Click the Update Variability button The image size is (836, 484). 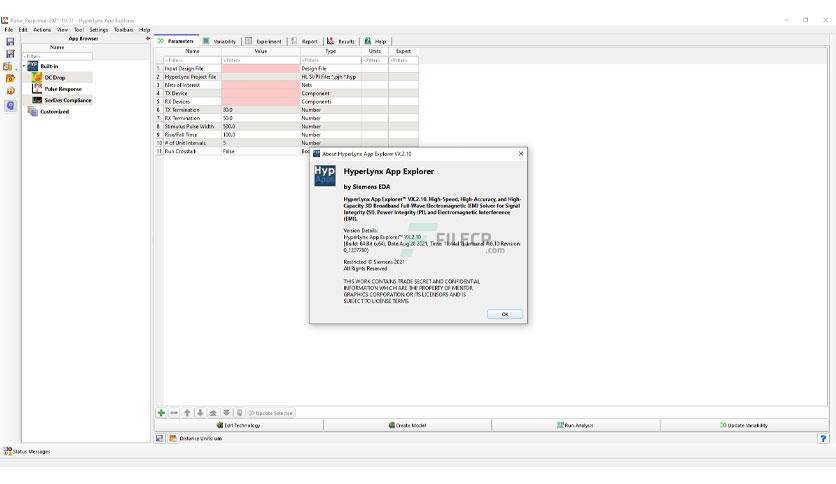pyautogui.click(x=744, y=425)
